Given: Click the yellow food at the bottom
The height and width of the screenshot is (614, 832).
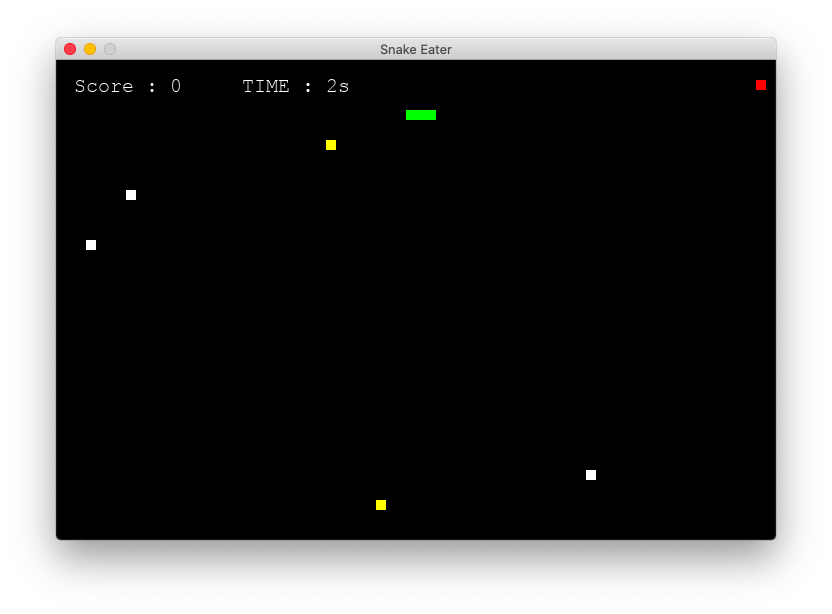Looking at the screenshot, I should (381, 505).
